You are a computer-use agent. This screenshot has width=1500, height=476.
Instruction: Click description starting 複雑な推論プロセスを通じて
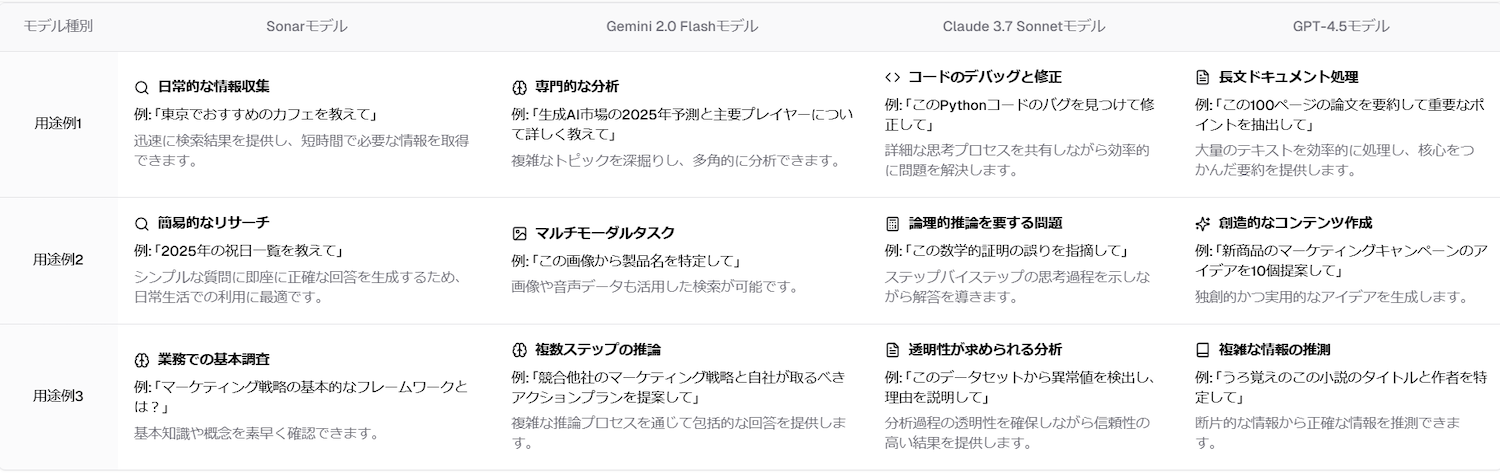coord(679,432)
